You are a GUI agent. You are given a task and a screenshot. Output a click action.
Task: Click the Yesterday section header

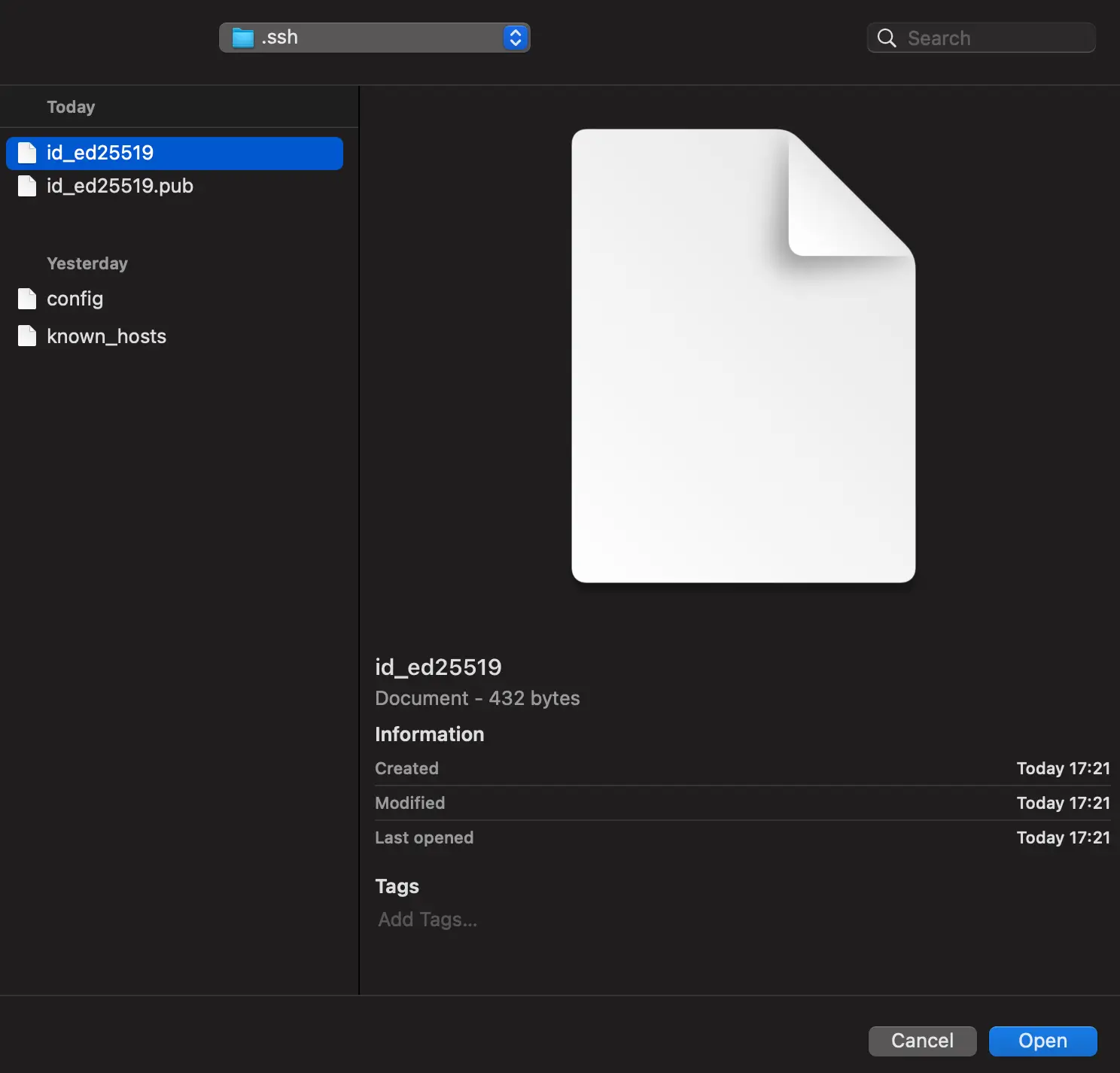(x=87, y=263)
